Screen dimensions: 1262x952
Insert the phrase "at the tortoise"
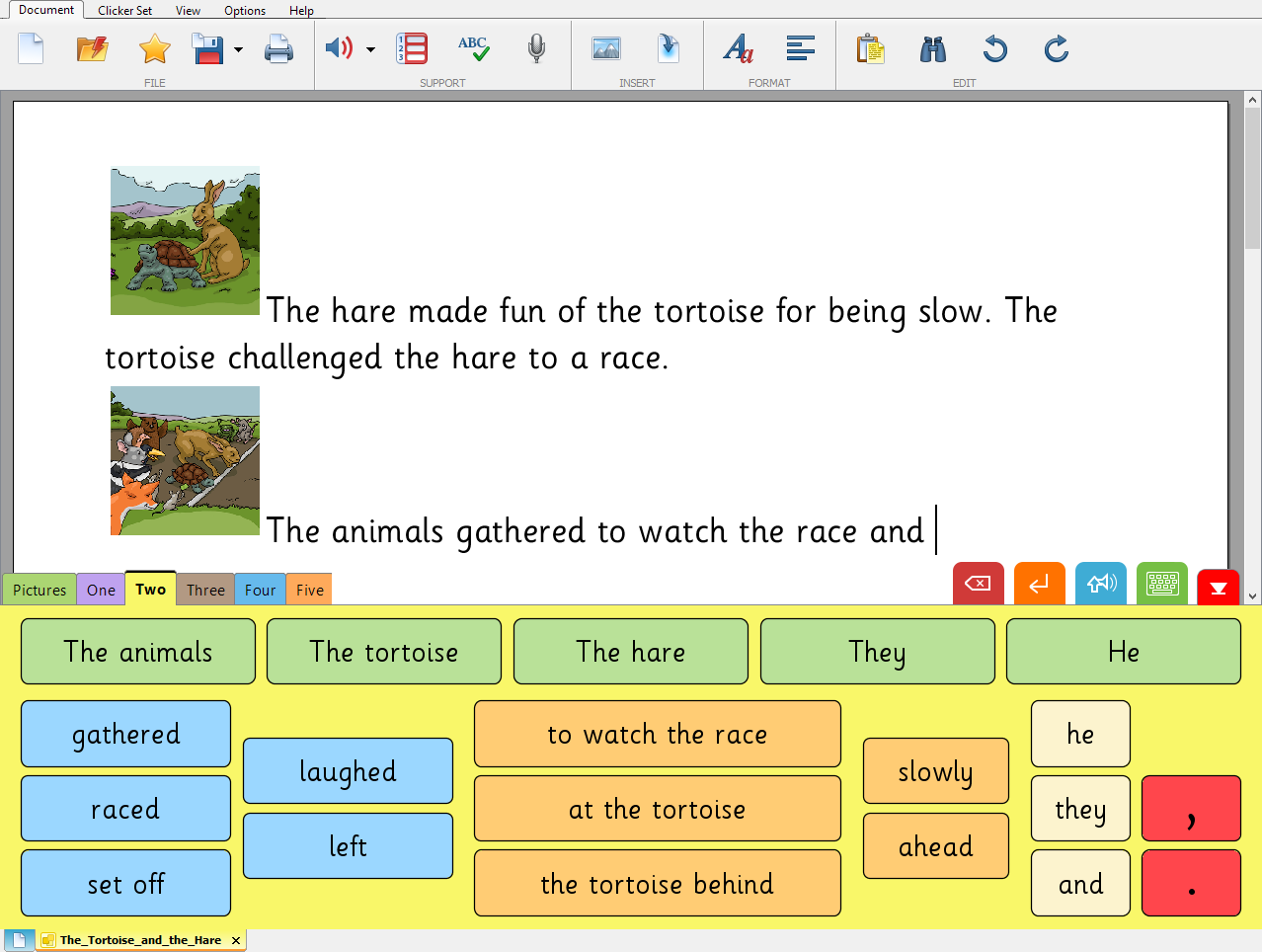pyautogui.click(x=657, y=809)
